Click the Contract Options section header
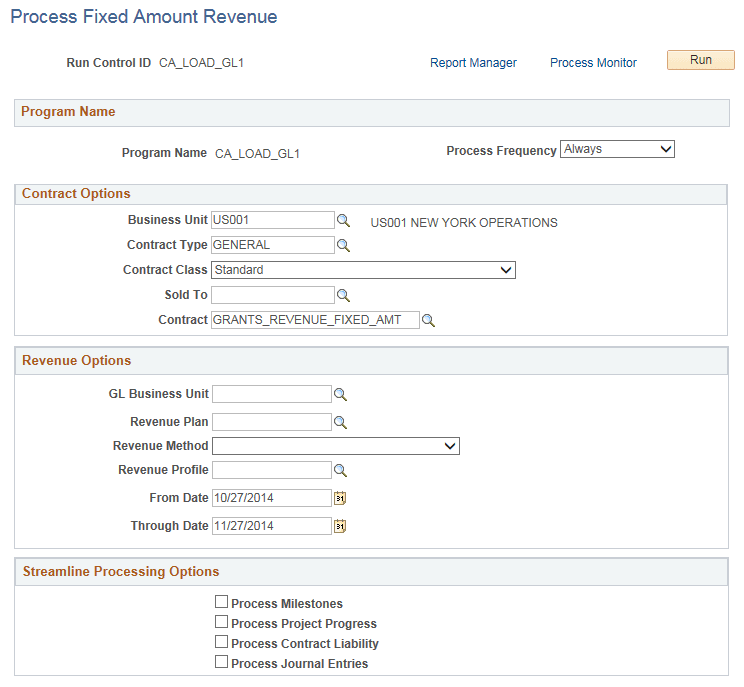The width and height of the screenshot is (744, 687). pos(371,194)
